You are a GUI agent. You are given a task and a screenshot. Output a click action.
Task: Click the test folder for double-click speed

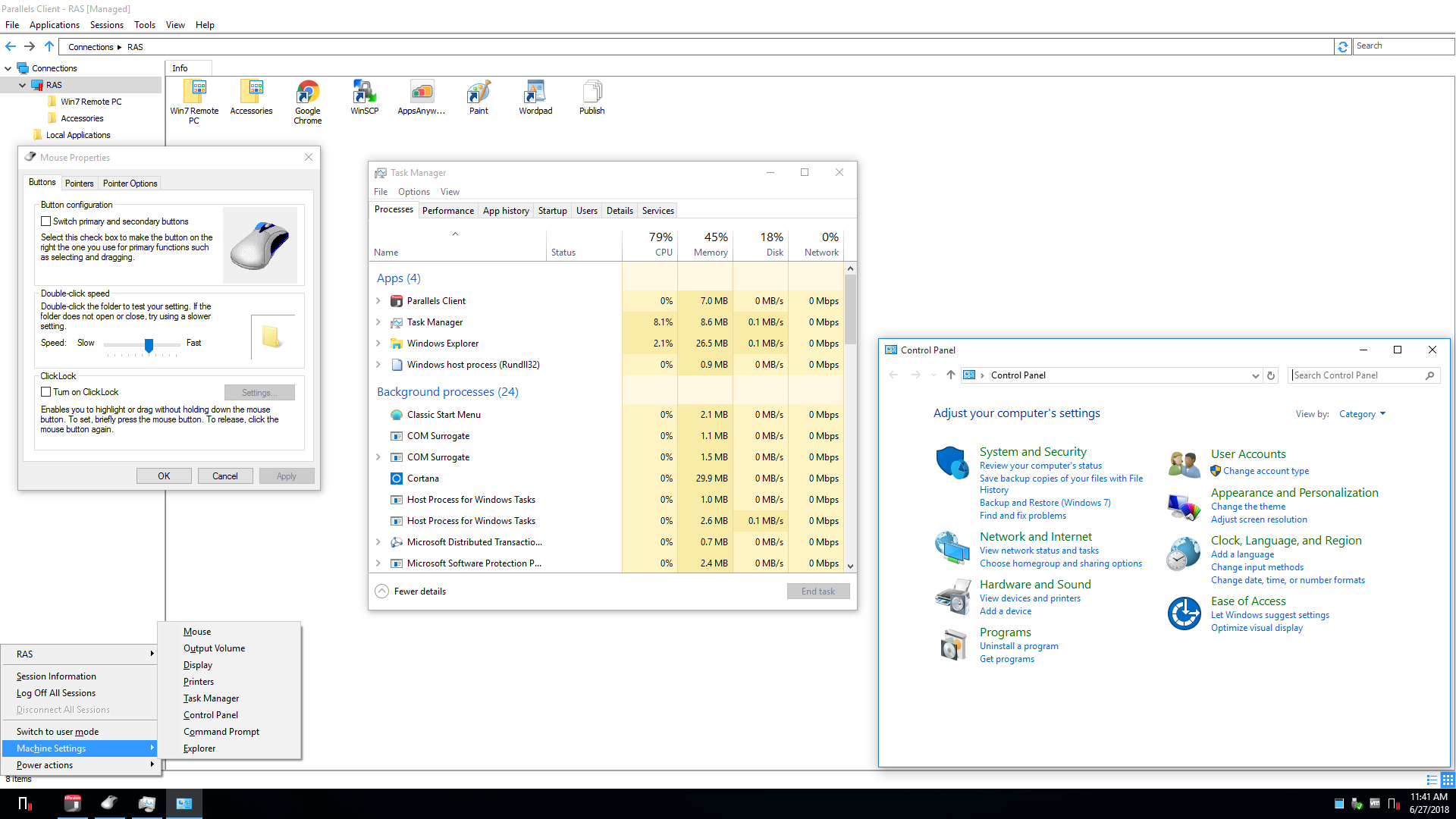(x=272, y=336)
